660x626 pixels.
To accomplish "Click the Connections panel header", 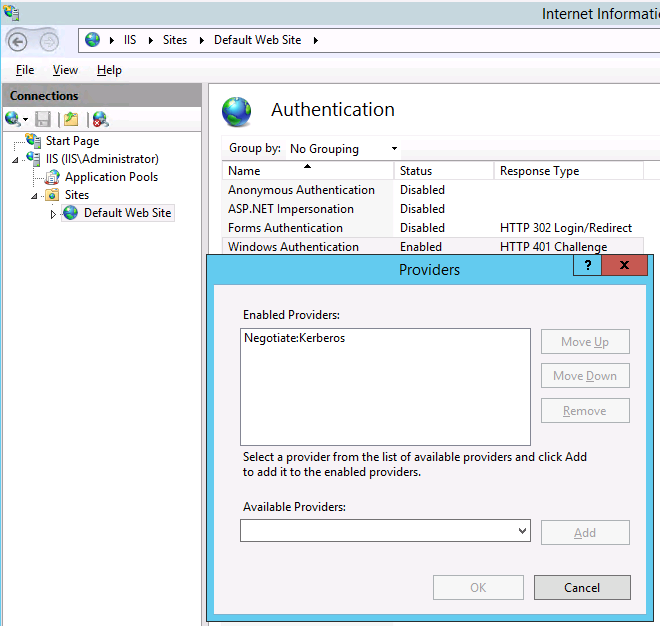I will pos(102,96).
